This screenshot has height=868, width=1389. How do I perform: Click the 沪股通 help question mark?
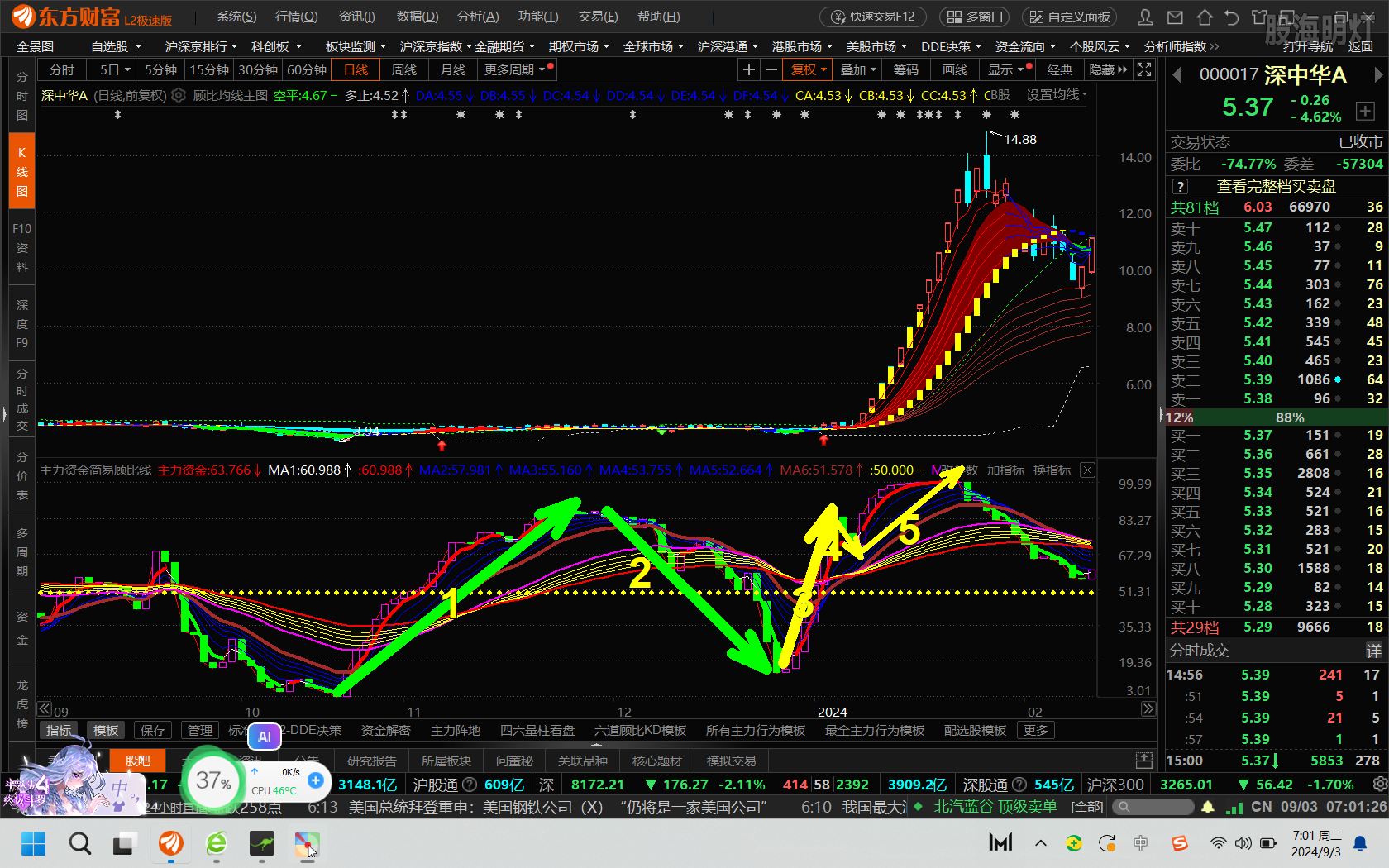(470, 785)
